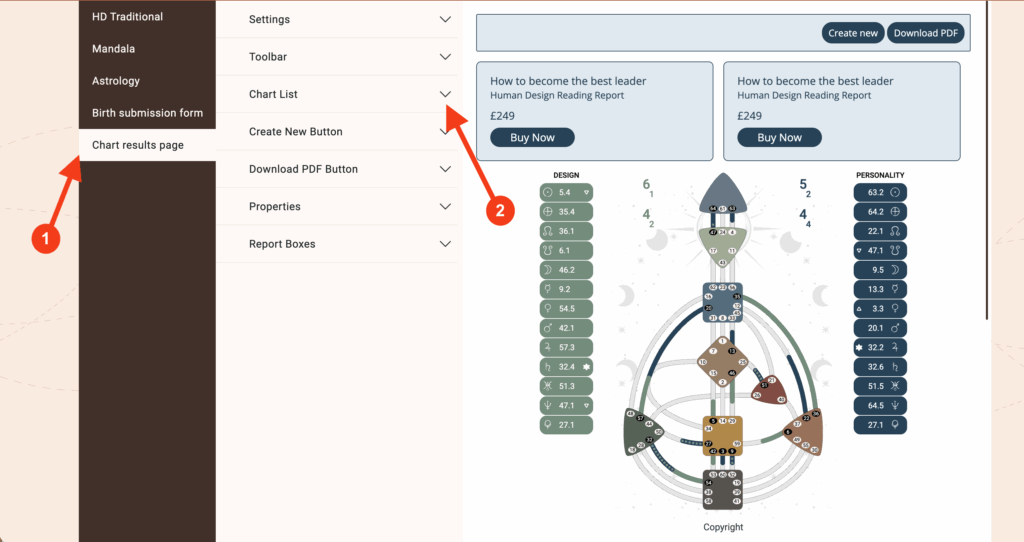Expand the Settings section
Screen dimensions: 1024x542
337,20
